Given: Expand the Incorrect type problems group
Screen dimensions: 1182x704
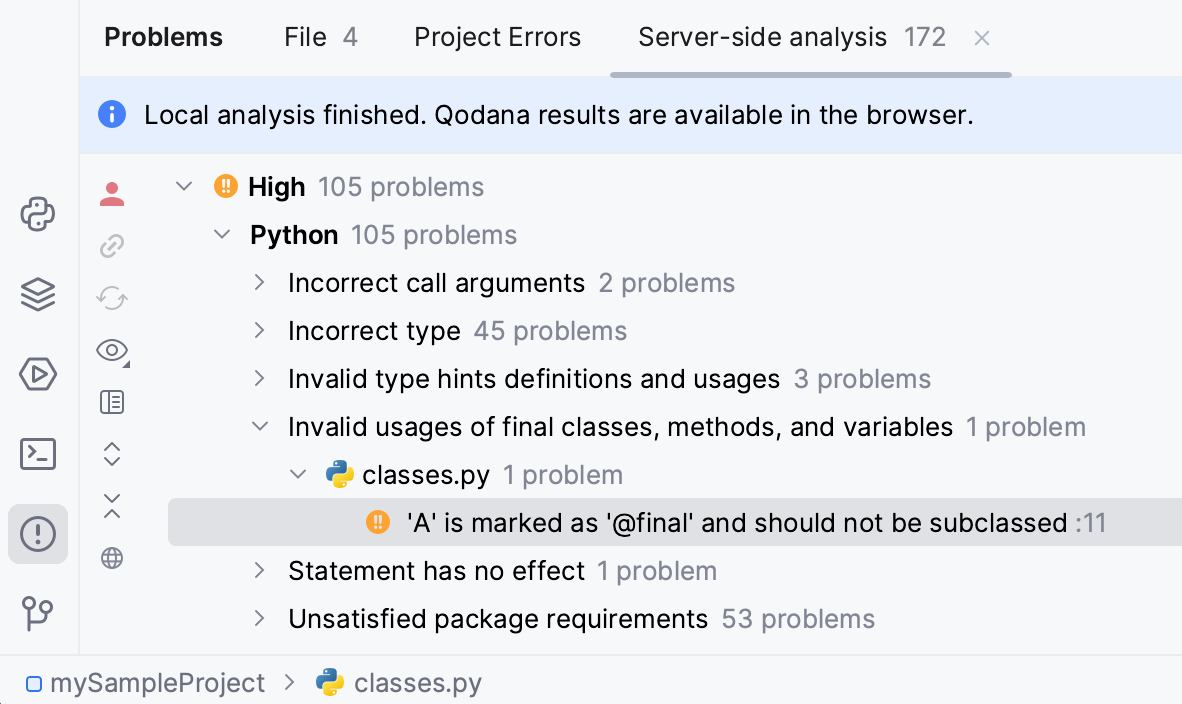Looking at the screenshot, I should click(260, 330).
